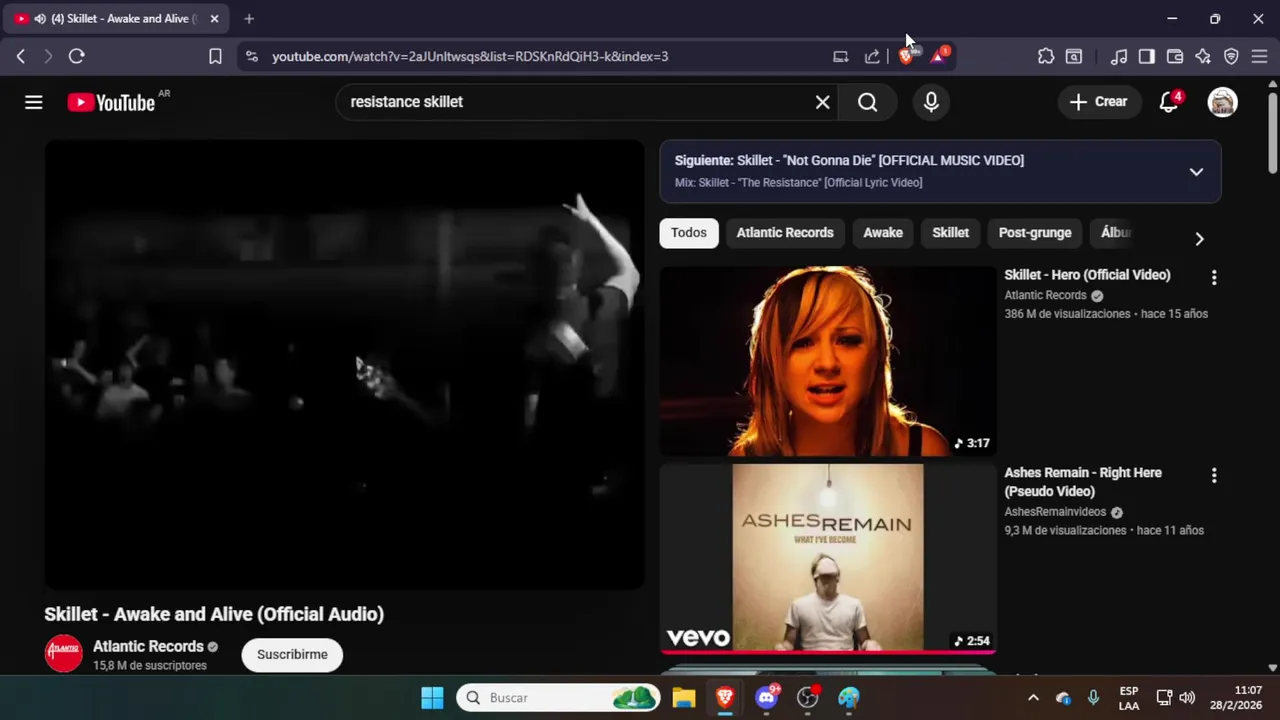
Task: Open Atlantic Records channel name link
Action: pyautogui.click(x=148, y=646)
